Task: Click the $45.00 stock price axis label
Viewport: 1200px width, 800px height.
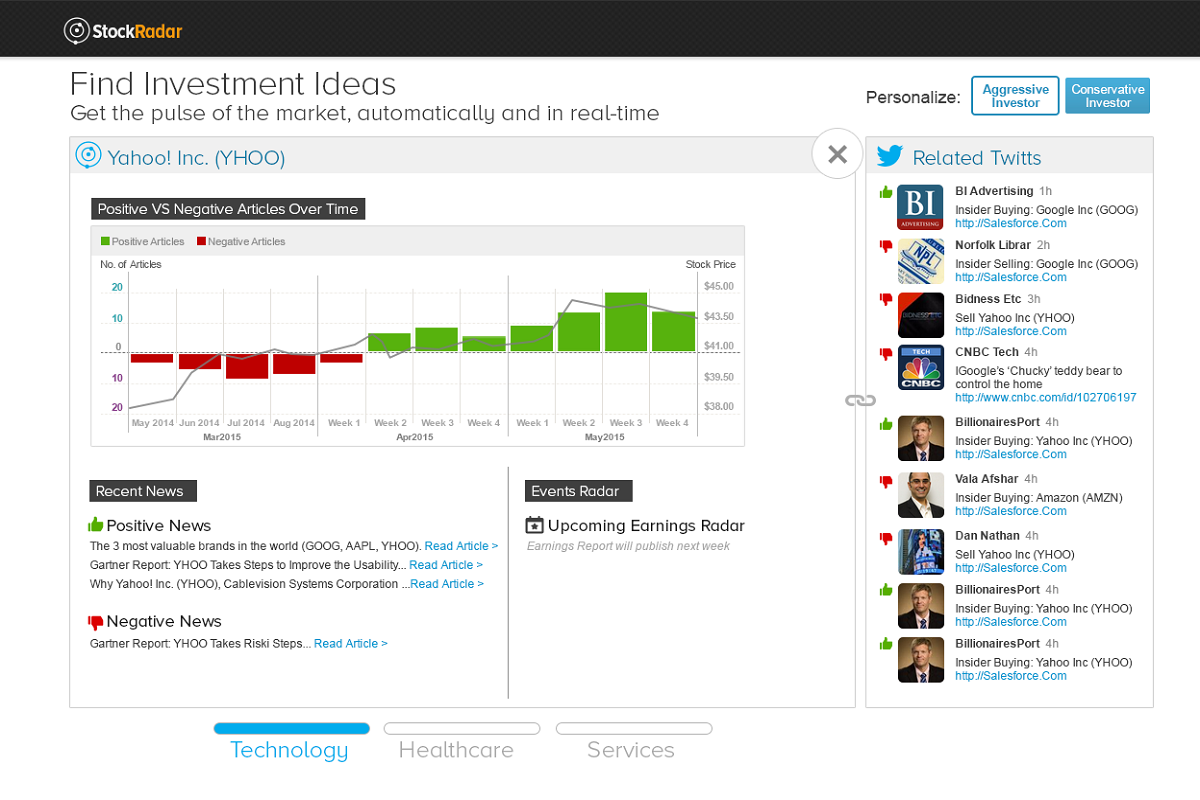Action: point(719,286)
